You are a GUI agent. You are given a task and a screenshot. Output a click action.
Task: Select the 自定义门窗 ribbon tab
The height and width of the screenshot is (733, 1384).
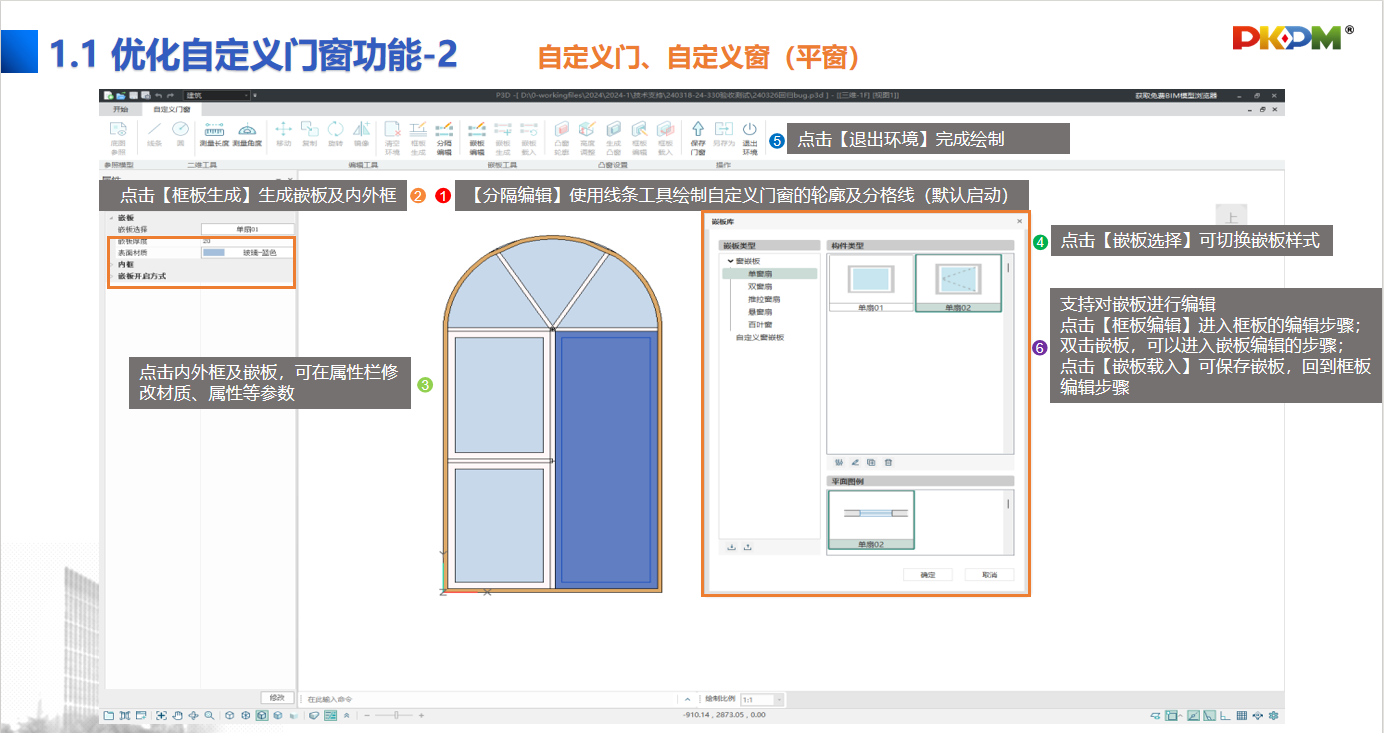pos(171,108)
